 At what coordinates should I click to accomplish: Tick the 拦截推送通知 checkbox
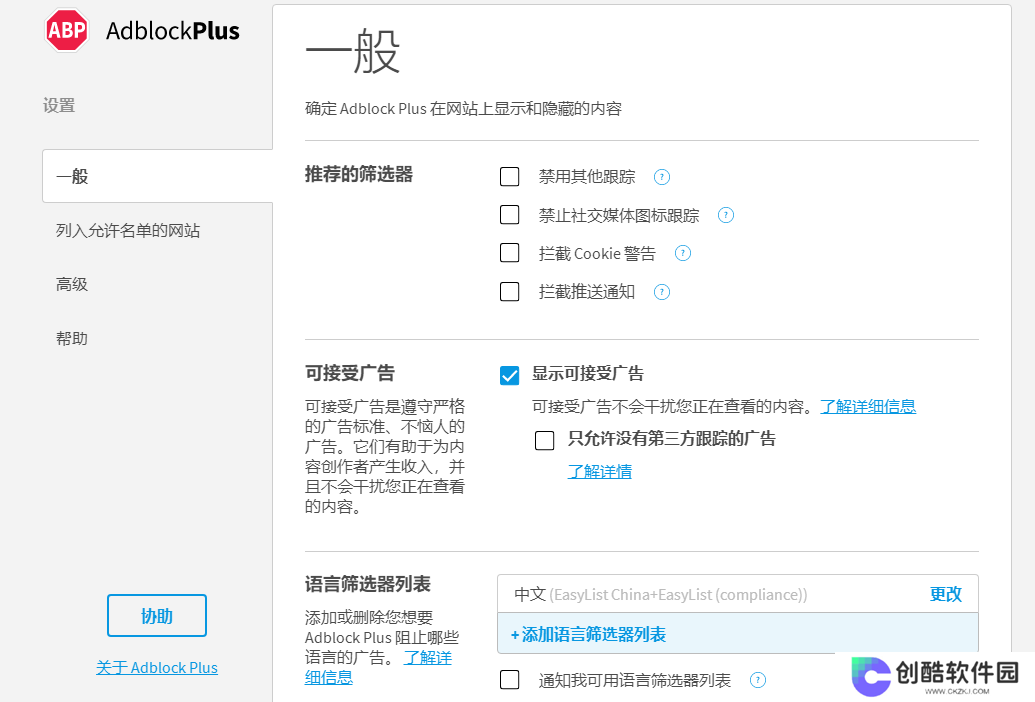click(510, 292)
